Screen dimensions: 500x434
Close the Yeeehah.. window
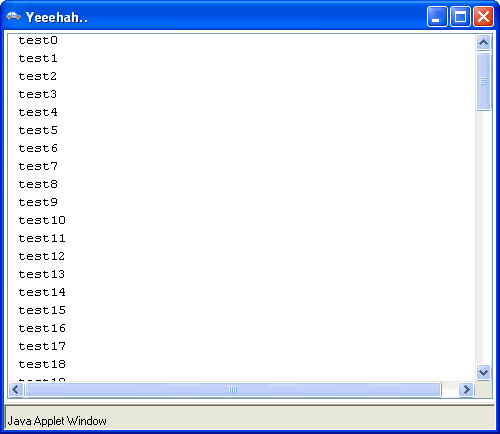483,16
